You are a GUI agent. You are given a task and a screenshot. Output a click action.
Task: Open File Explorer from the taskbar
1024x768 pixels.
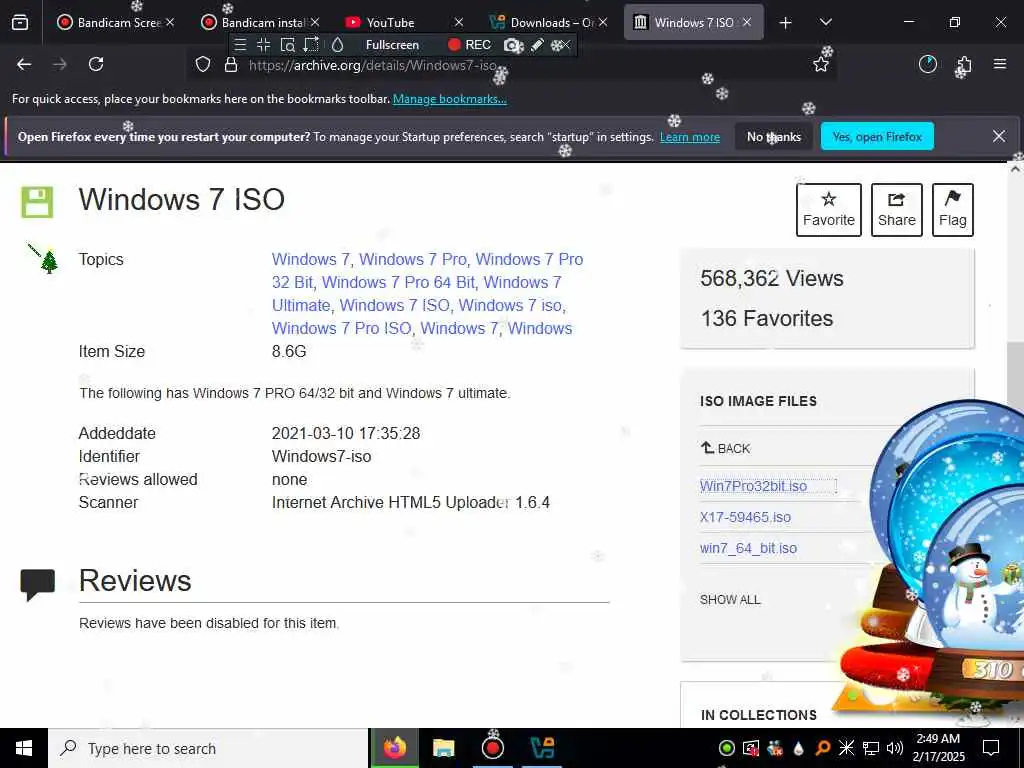pos(443,748)
